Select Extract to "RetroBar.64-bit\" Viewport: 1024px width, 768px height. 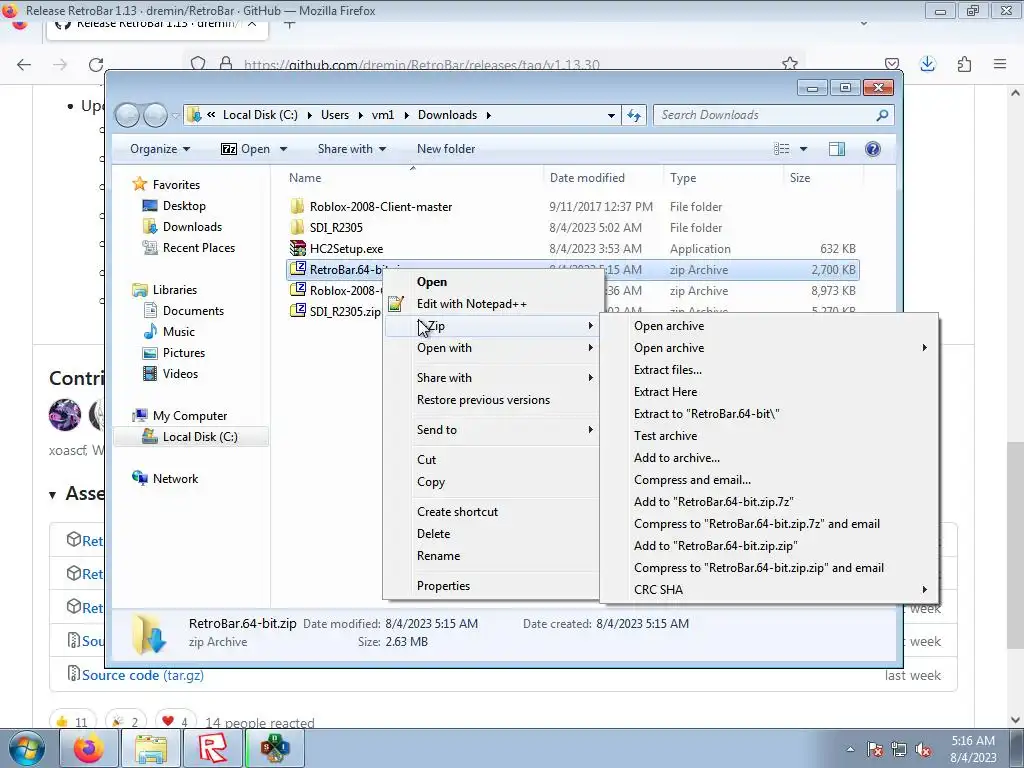click(706, 414)
